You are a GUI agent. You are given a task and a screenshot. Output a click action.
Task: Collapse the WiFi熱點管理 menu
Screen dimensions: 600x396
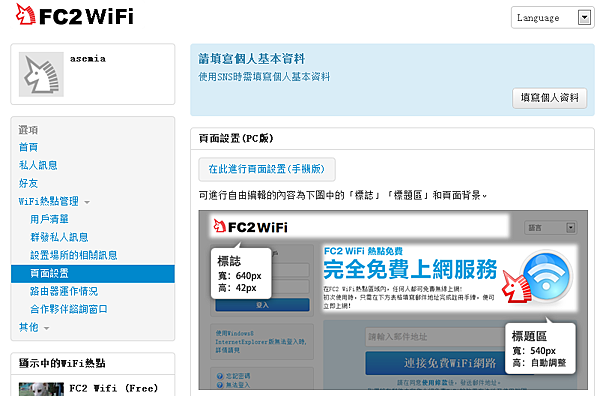point(54,201)
